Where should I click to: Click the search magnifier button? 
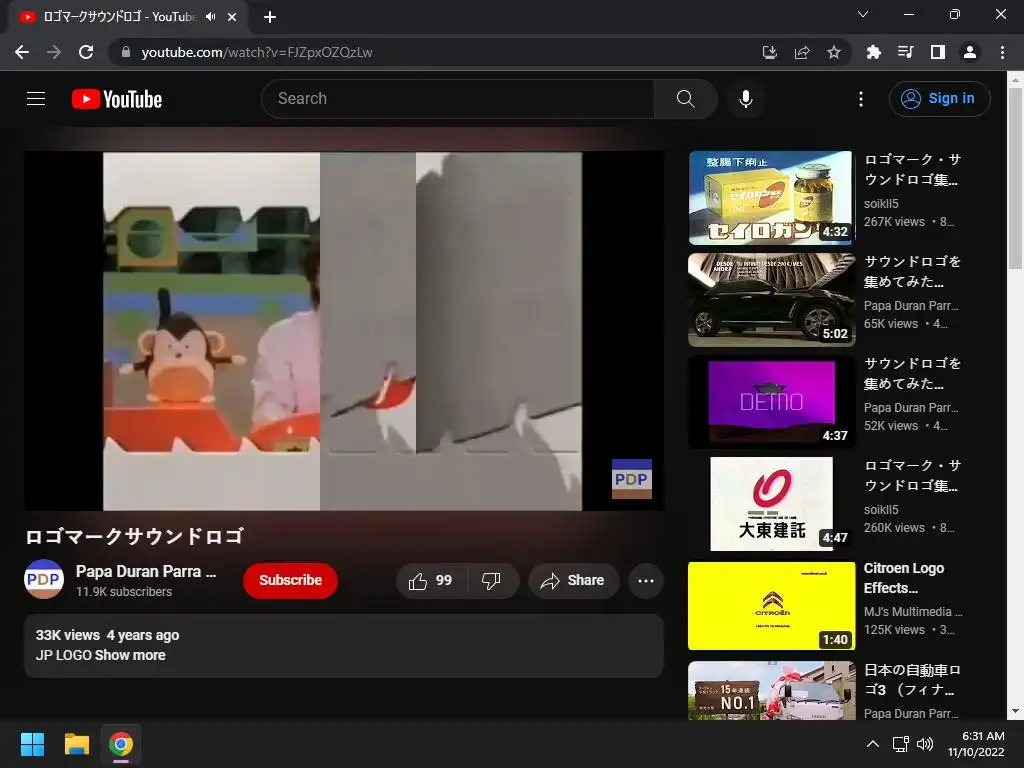click(x=685, y=99)
